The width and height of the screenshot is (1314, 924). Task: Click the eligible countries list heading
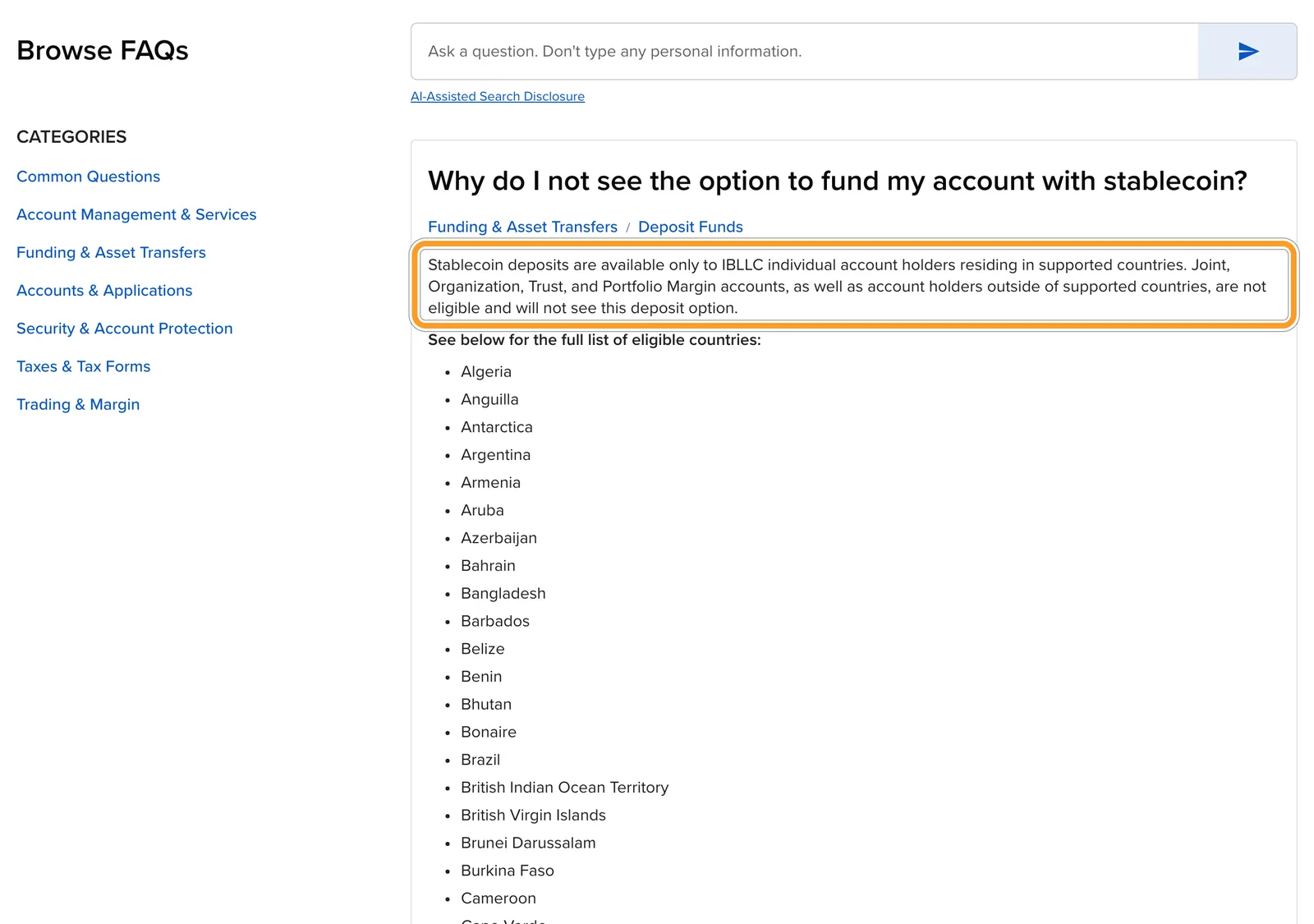595,340
